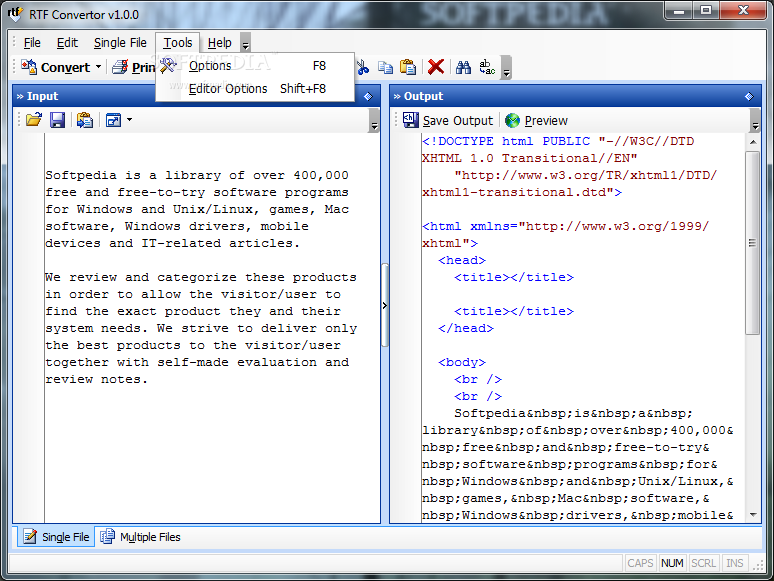This screenshot has width=774, height=581.
Task: Switch to the Multiple Files tab
Action: tap(140, 537)
